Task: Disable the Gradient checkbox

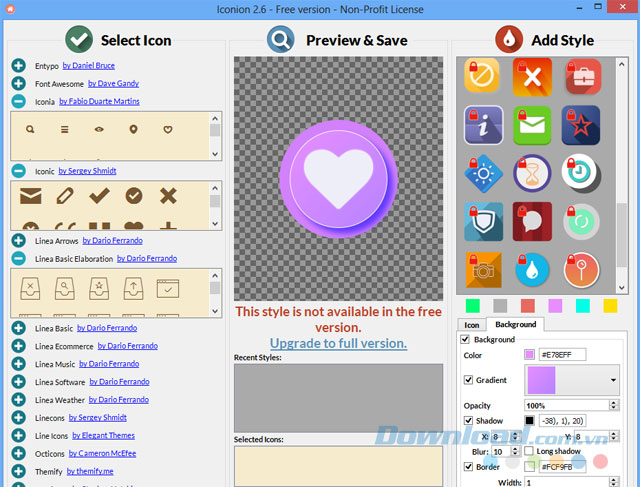Action: point(469,380)
